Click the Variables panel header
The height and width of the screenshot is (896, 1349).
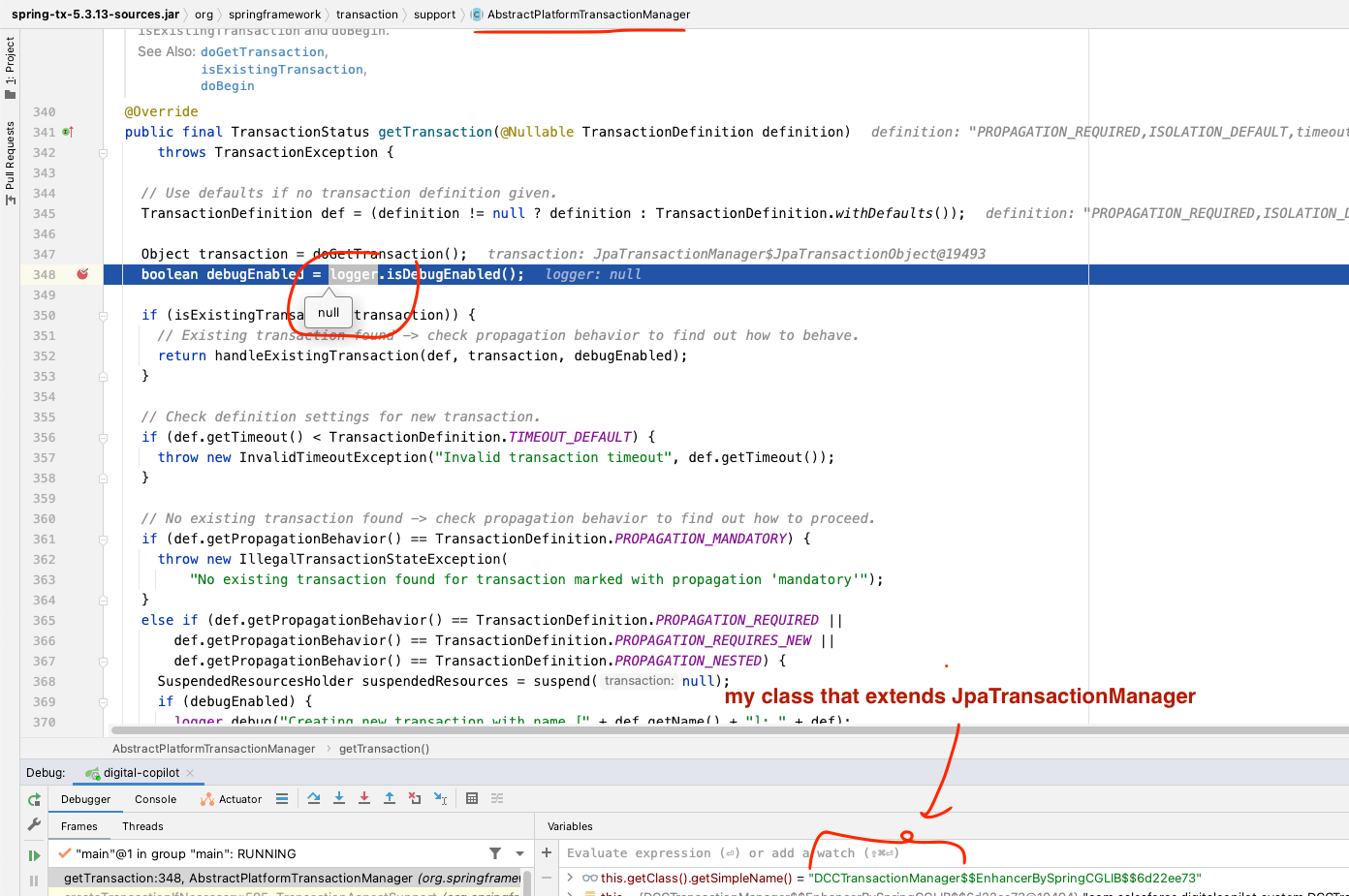[570, 826]
